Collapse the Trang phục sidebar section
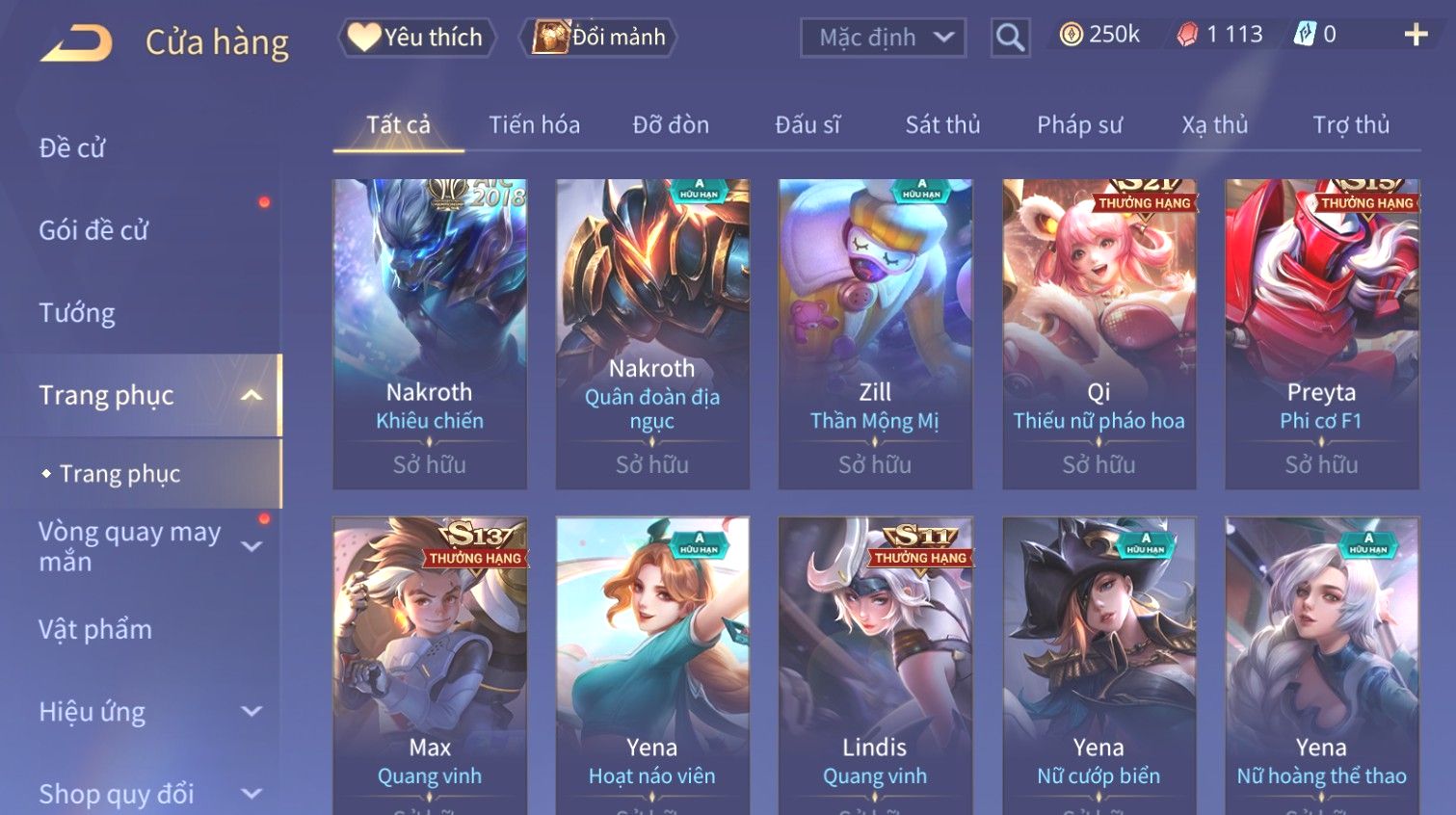The image size is (1456, 815). [251, 395]
